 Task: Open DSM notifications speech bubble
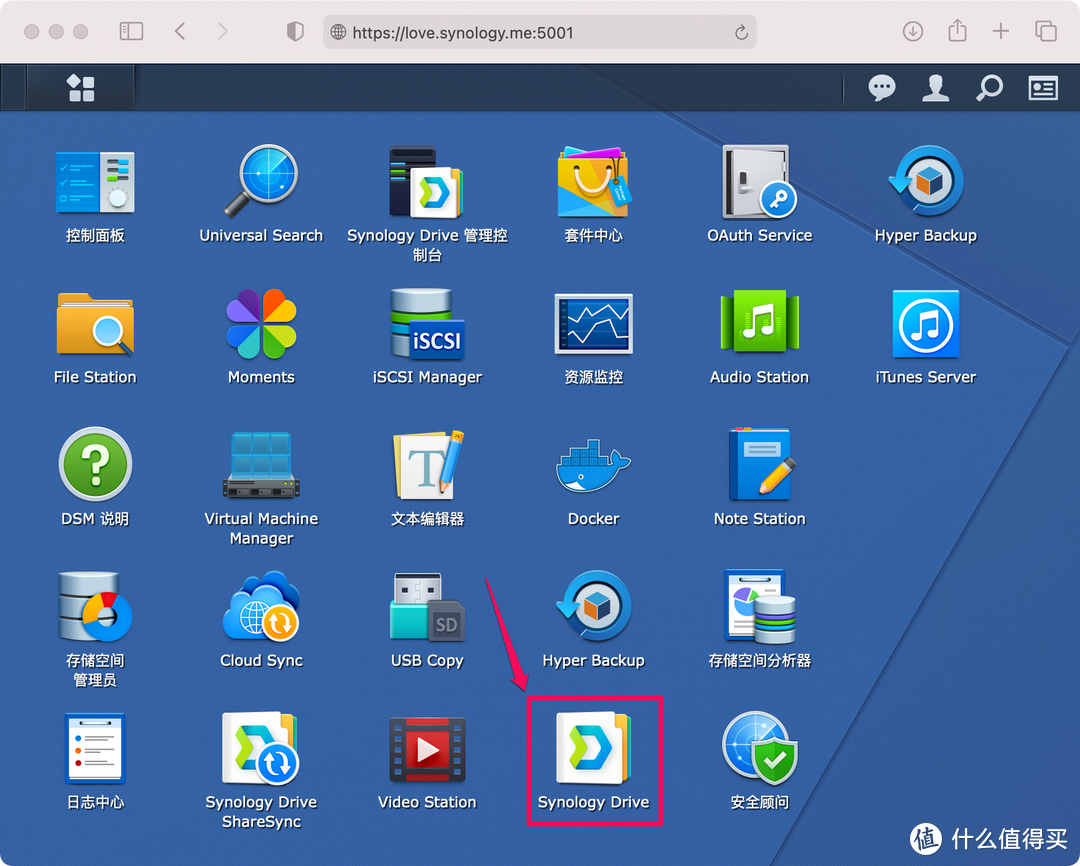coord(882,88)
